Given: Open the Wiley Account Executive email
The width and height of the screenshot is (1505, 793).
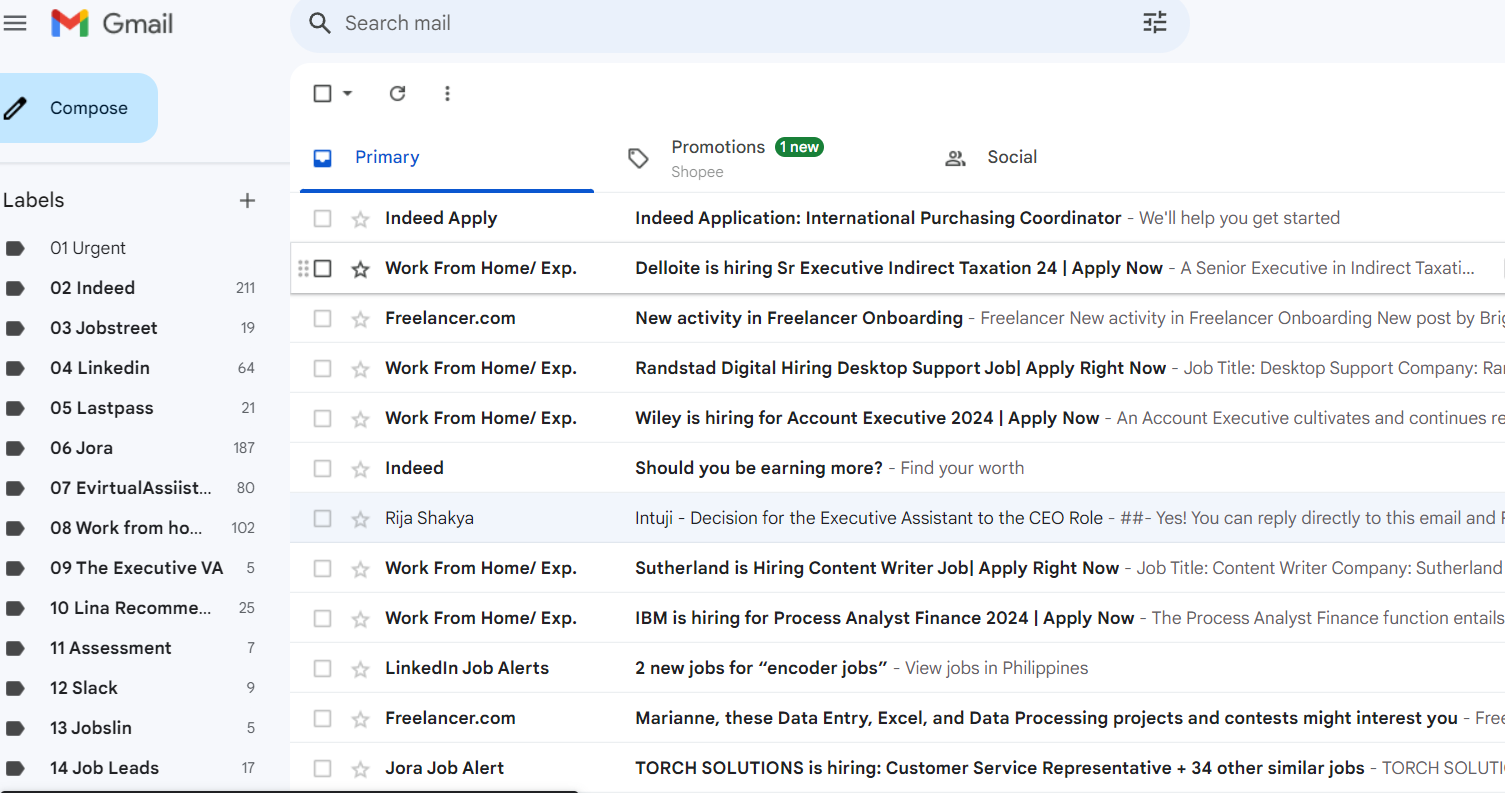Looking at the screenshot, I should [866, 418].
